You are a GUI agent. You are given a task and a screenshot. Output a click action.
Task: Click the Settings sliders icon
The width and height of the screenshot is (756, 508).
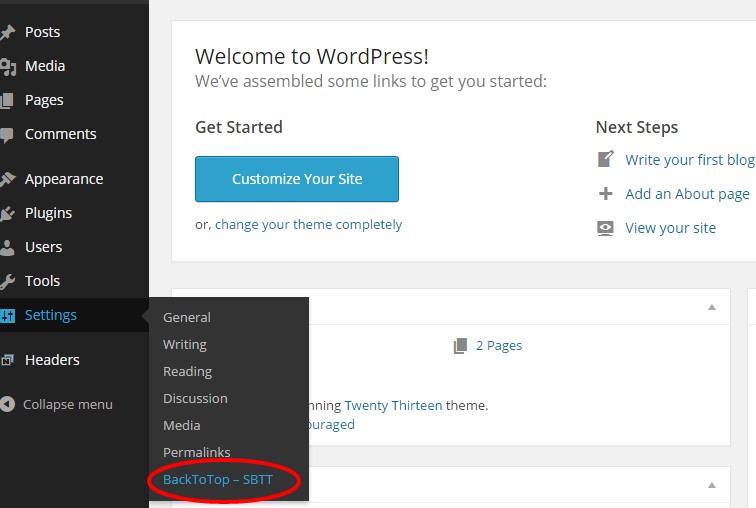[x=7, y=316]
